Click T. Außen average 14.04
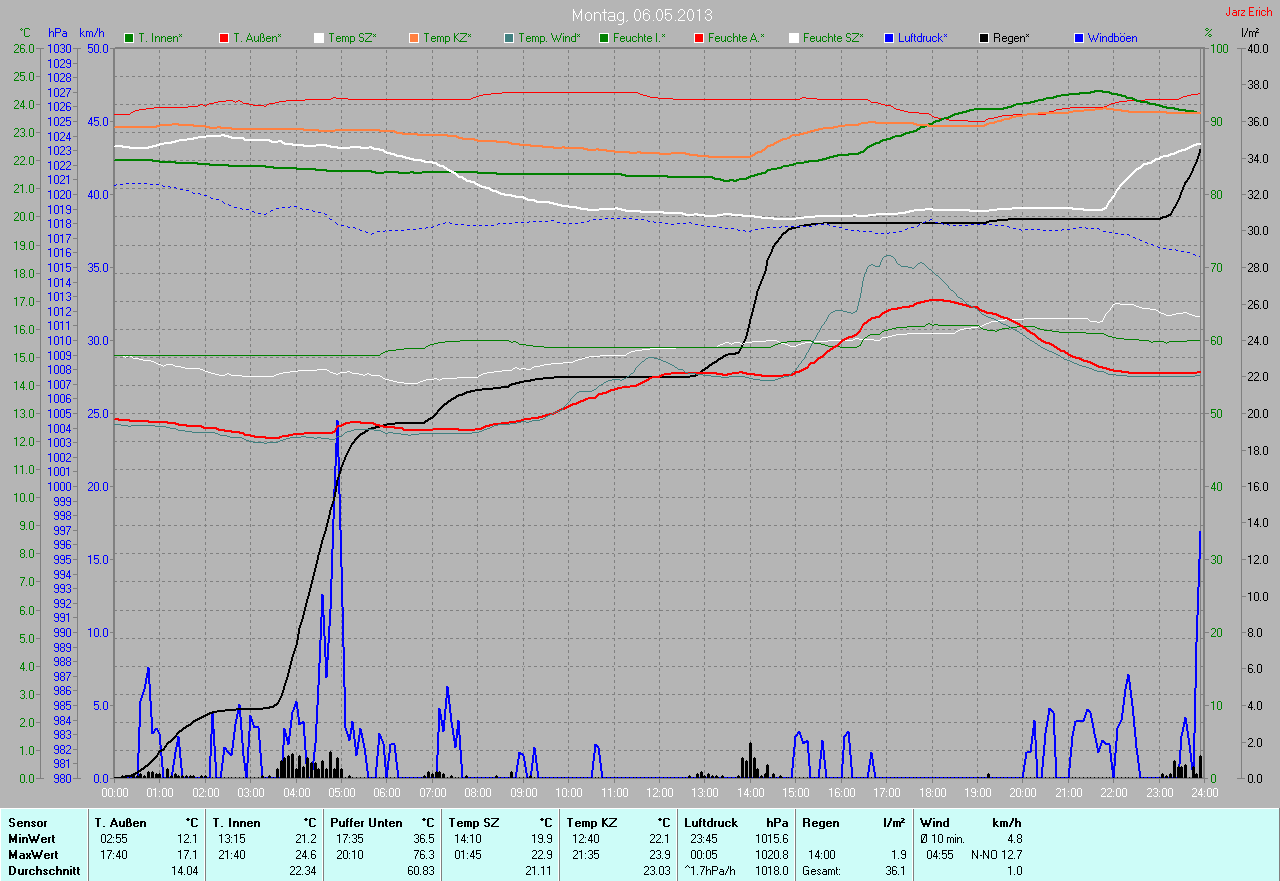The height and width of the screenshot is (881, 1280). pyautogui.click(x=185, y=871)
